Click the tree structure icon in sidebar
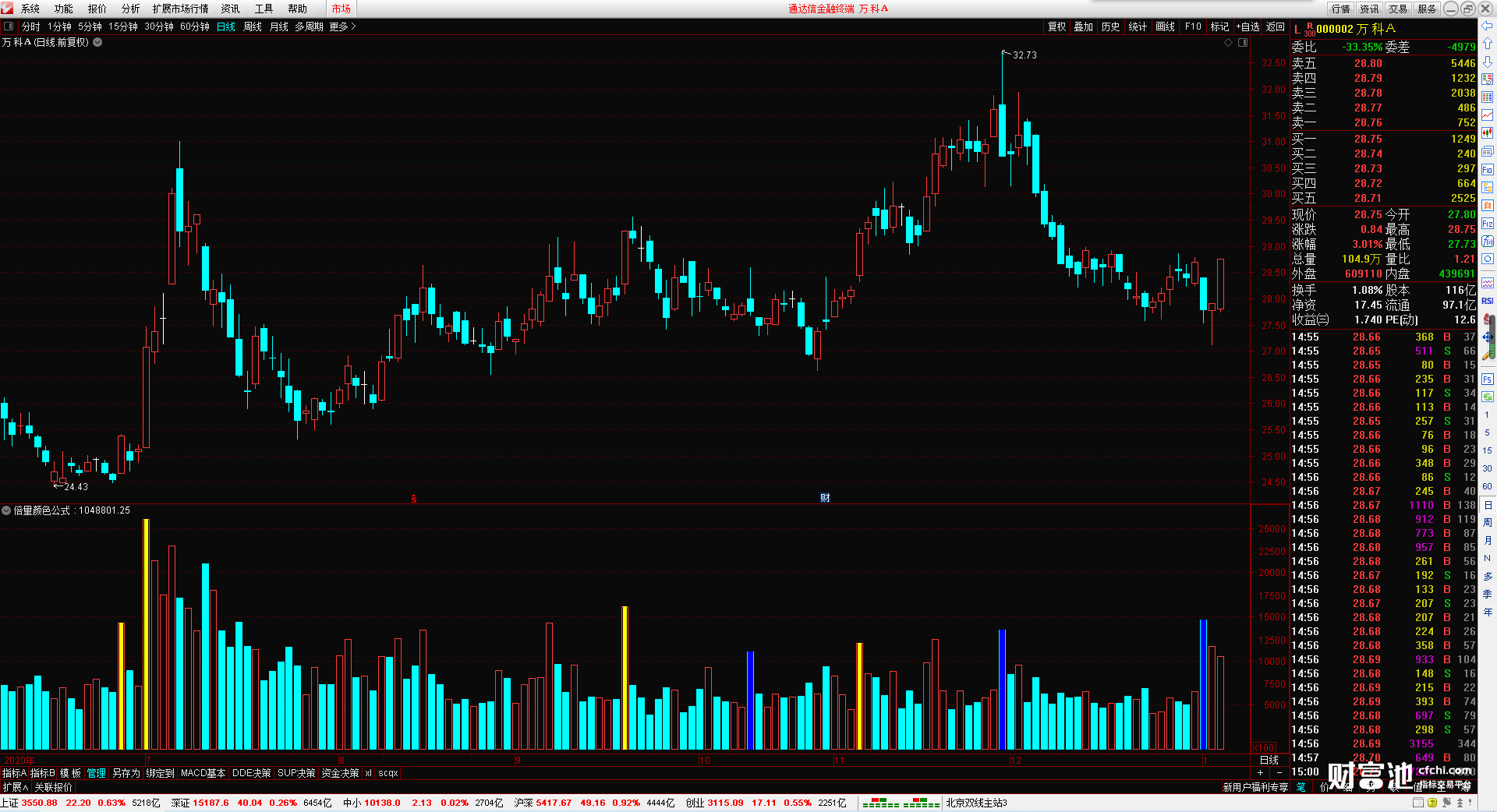1497x812 pixels. pos(1488,187)
